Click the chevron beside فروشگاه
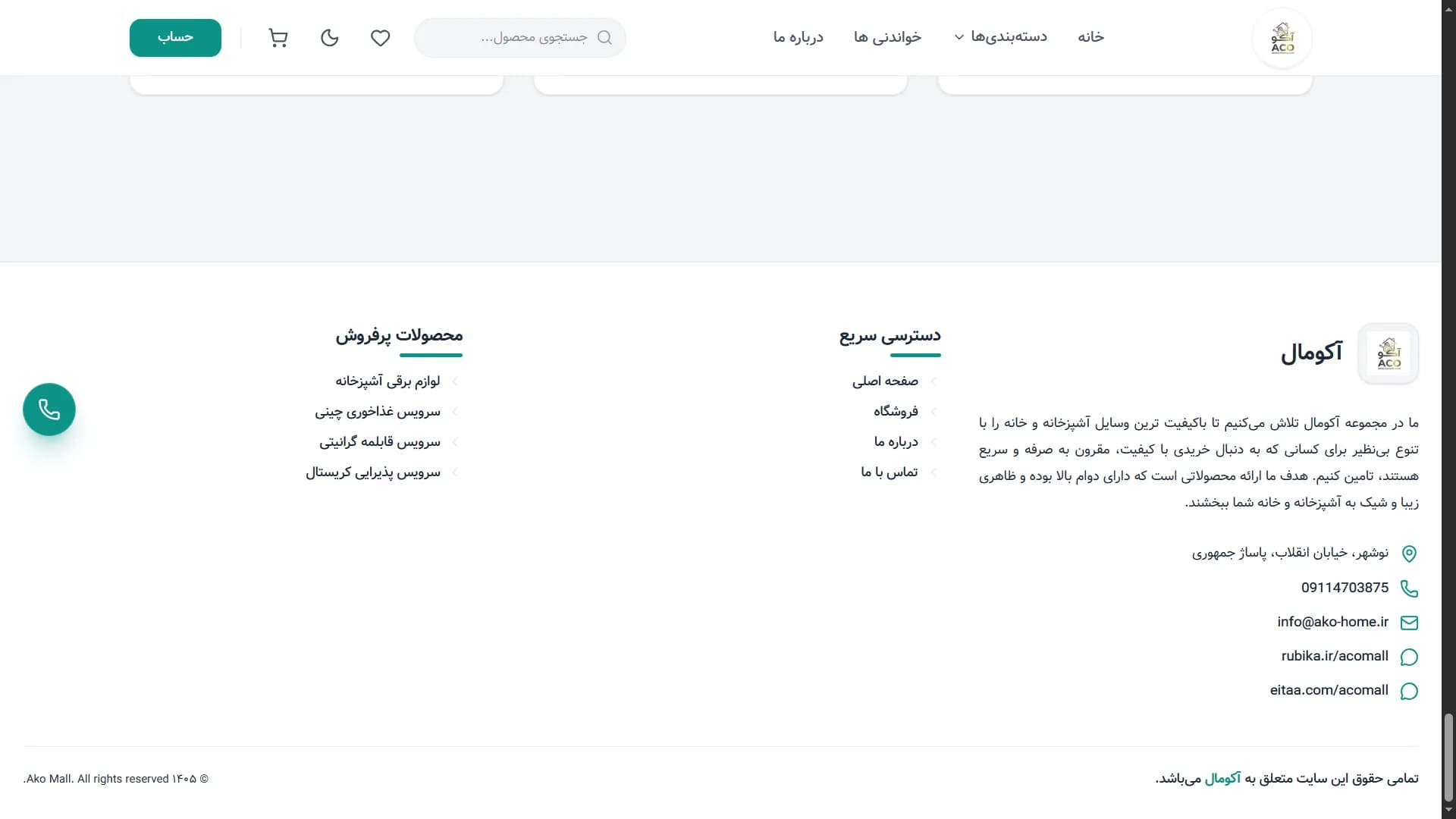1456x819 pixels. click(934, 412)
